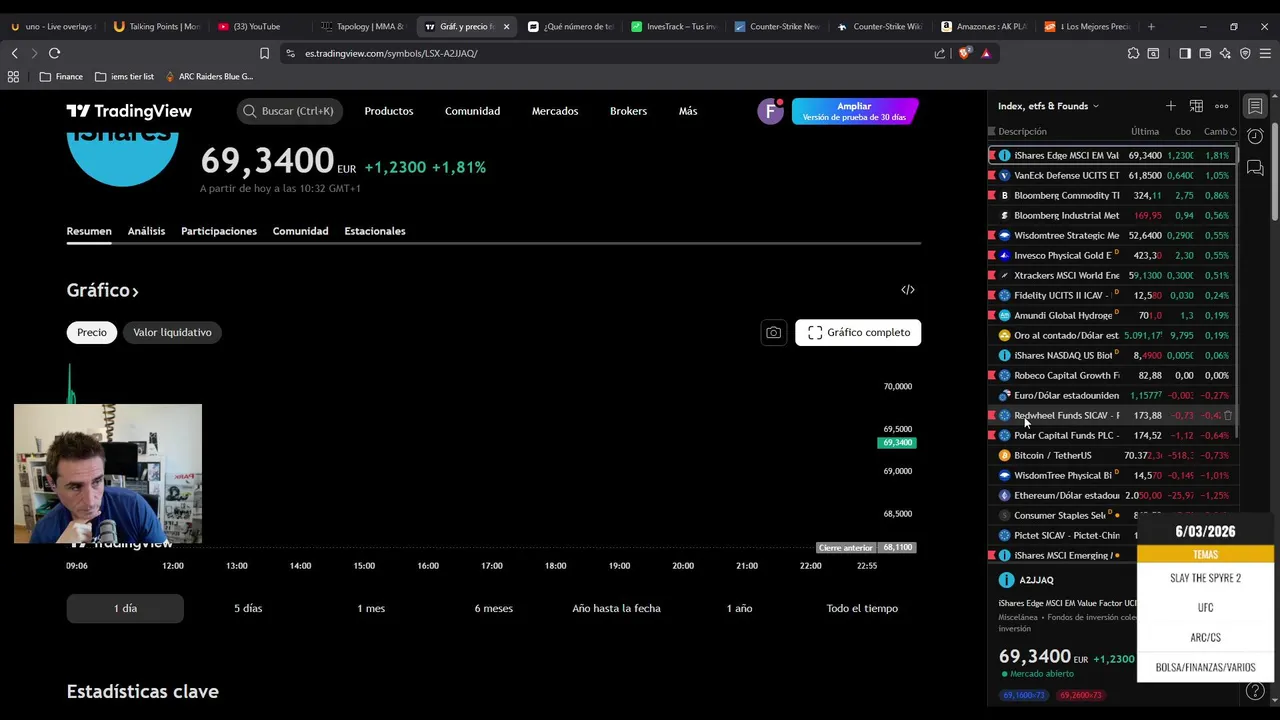Select Todo el tiempo range
Viewport: 1280px width, 720px height.
pos(862,608)
